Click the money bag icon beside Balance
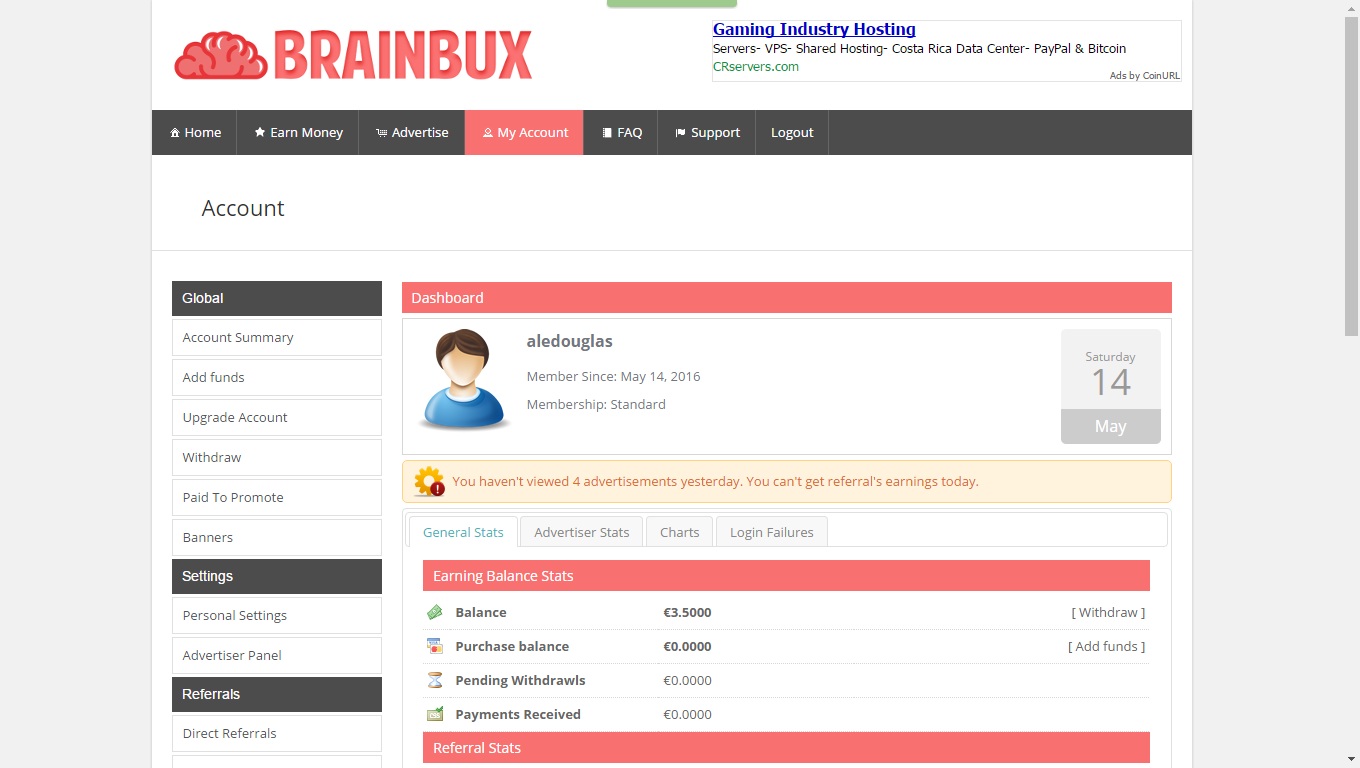1360x768 pixels. pyautogui.click(x=435, y=612)
